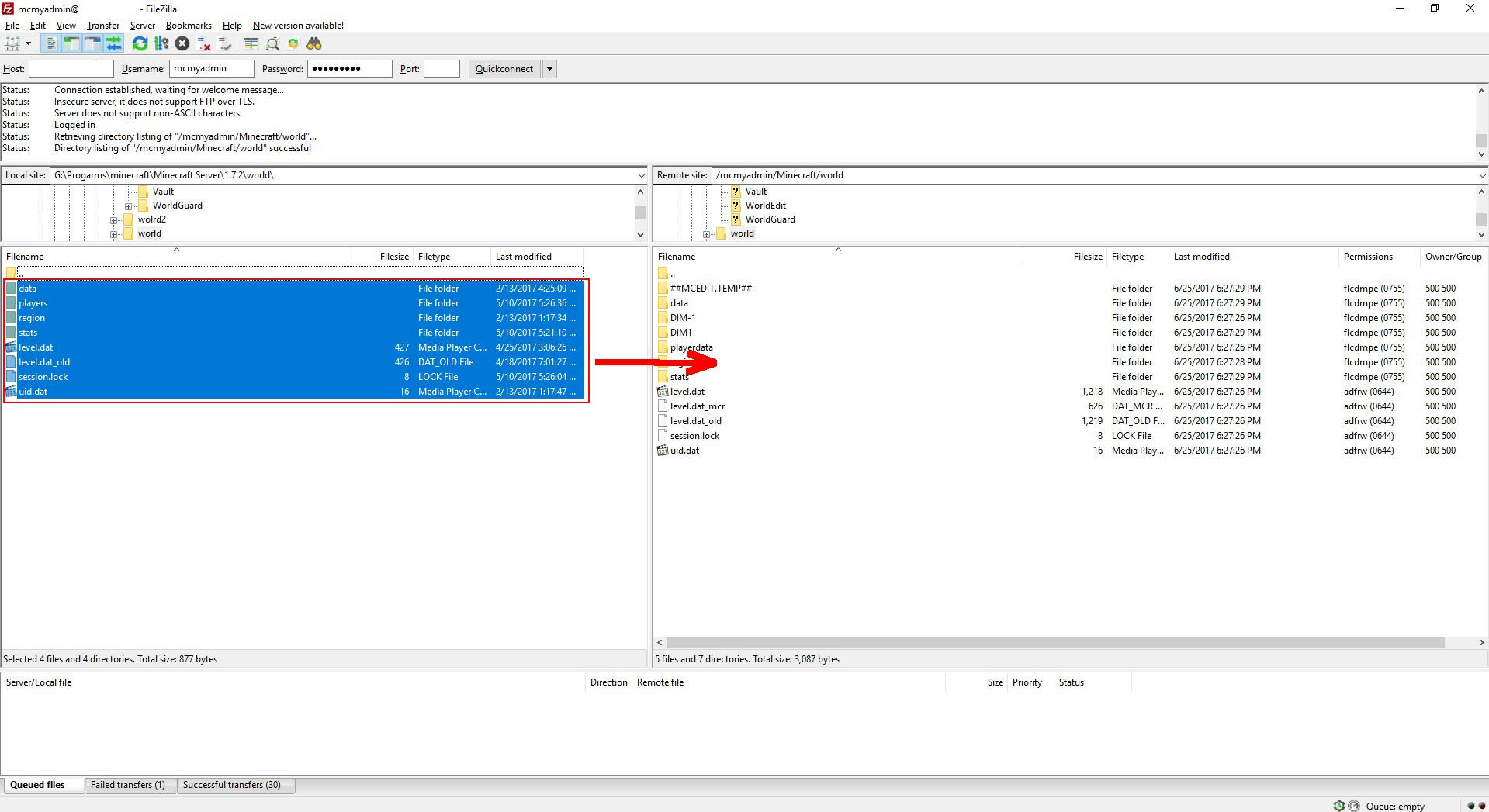1489x812 pixels.
Task: Open the Site Manager dropdown arrow
Action: 28,43
